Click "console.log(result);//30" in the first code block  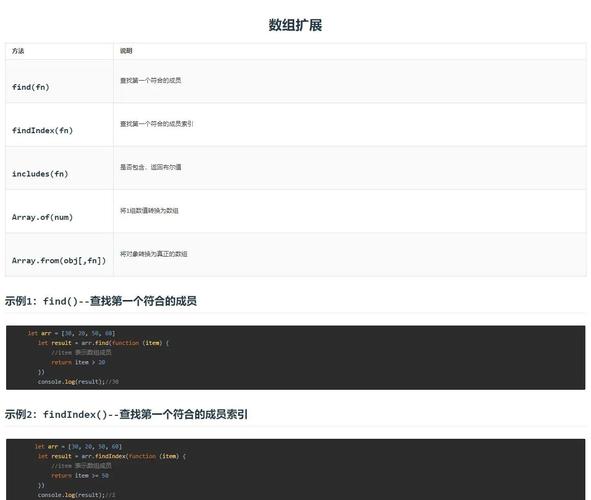point(78,382)
